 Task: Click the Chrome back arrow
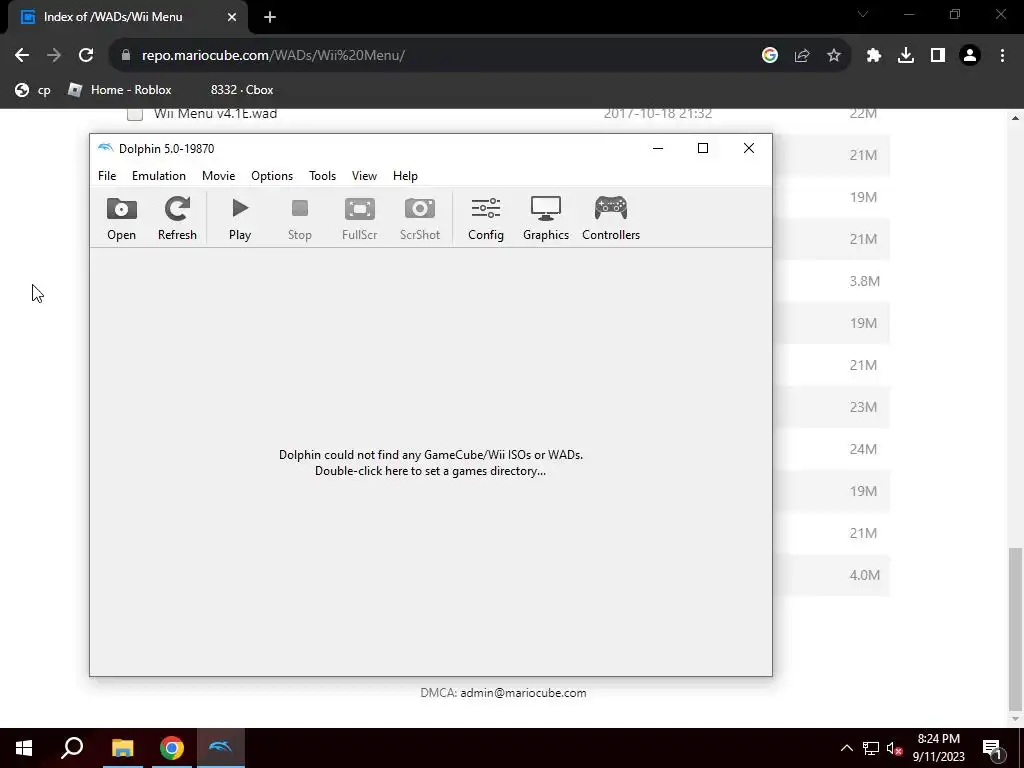tap(22, 56)
